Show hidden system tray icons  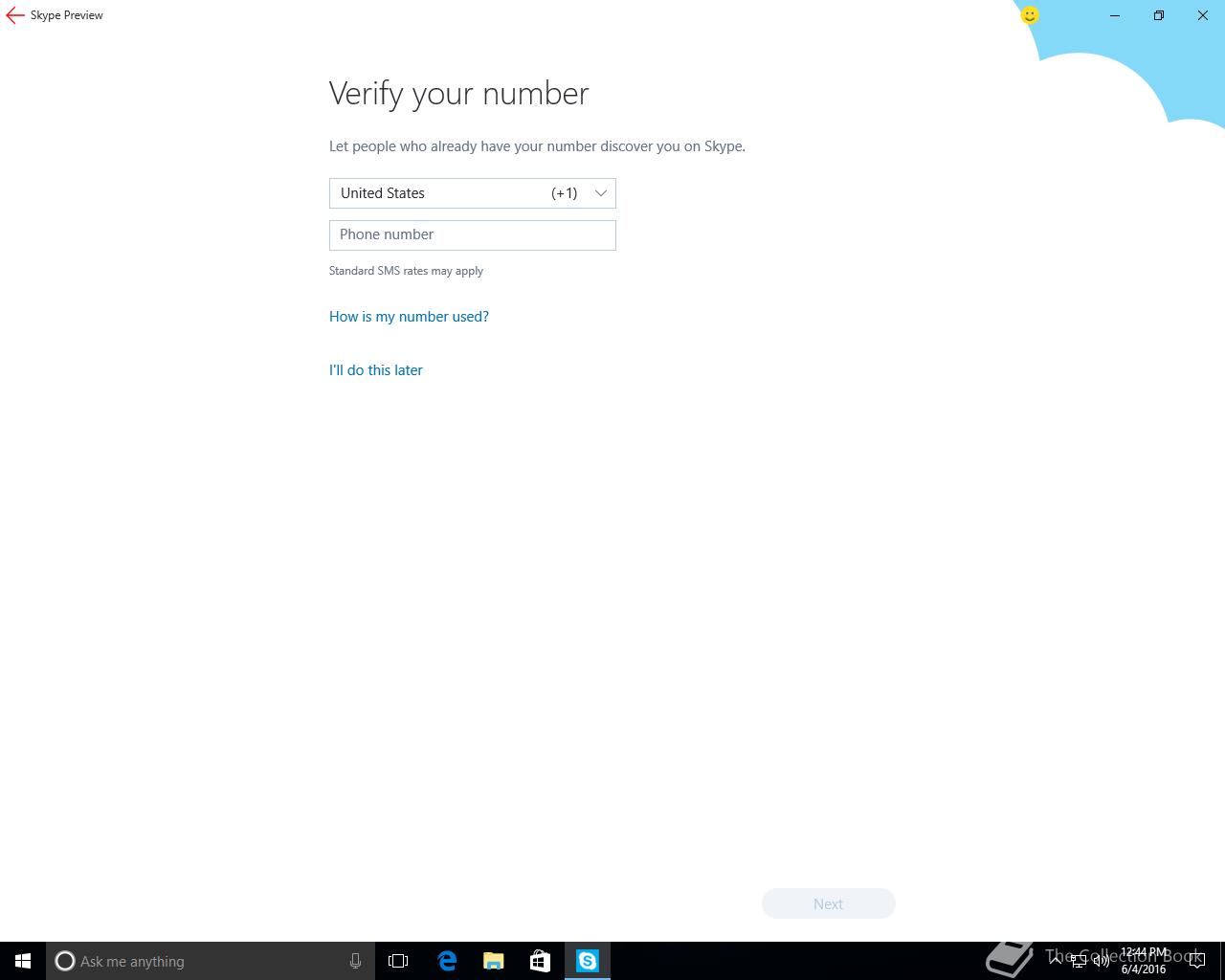[1056, 961]
